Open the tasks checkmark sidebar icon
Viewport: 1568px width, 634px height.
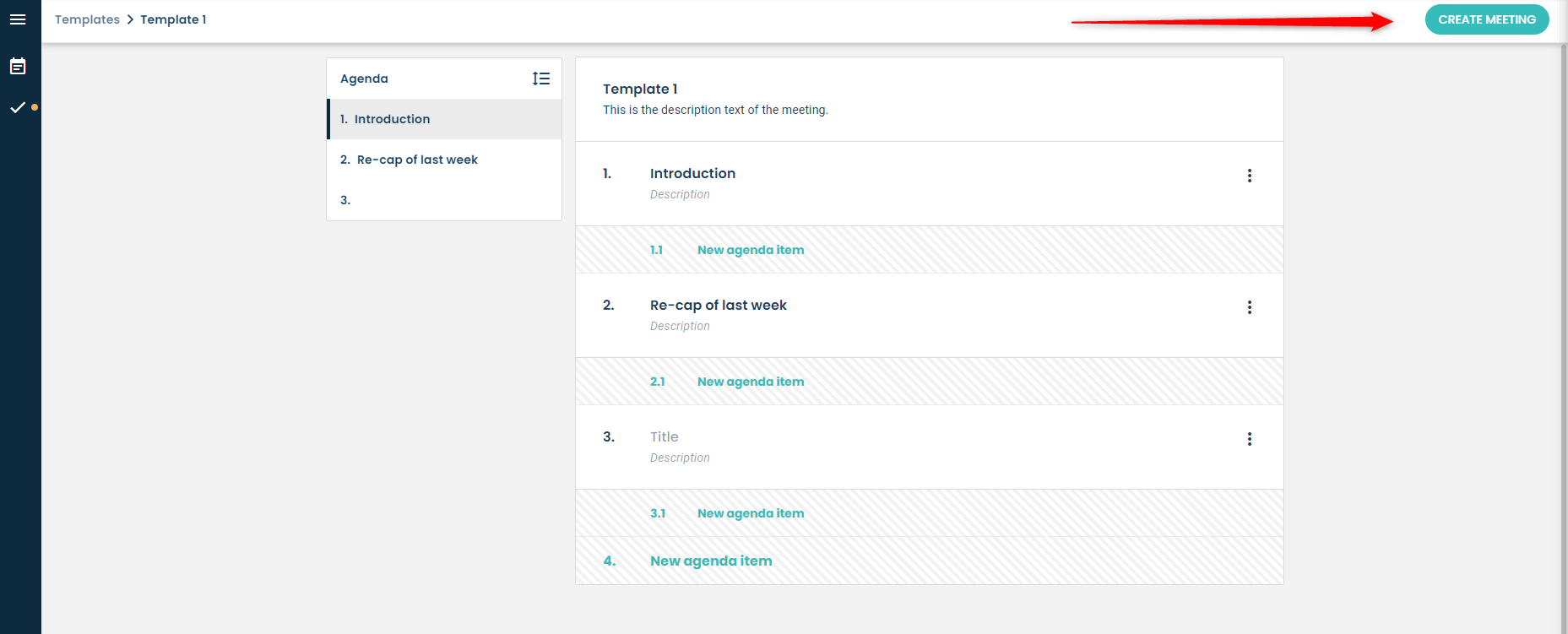(18, 107)
